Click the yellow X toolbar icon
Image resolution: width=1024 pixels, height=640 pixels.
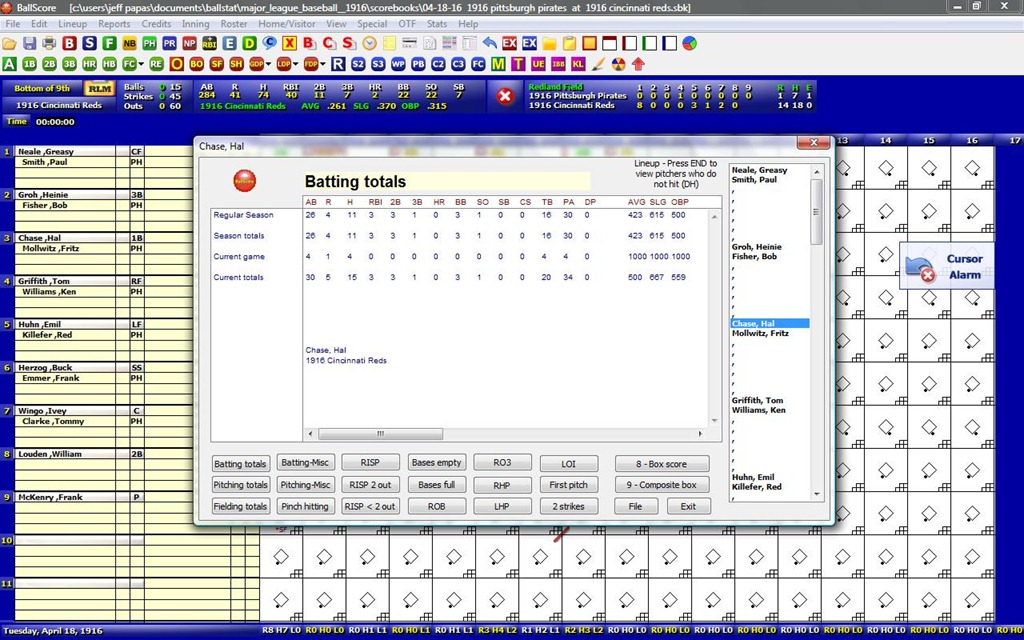coord(289,44)
